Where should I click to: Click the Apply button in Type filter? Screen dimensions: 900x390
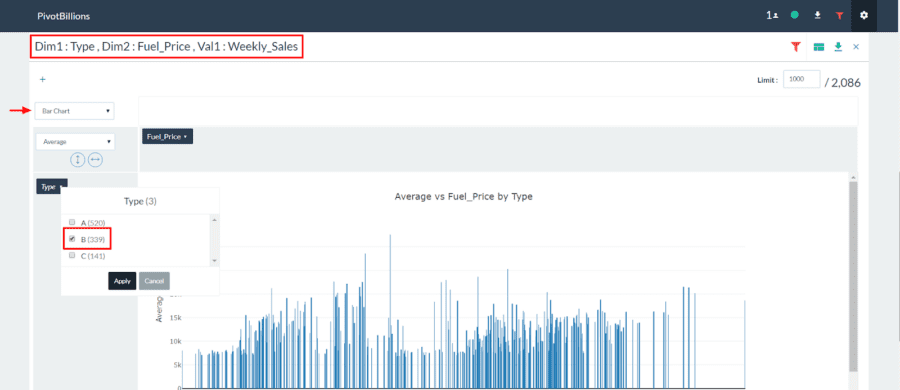point(122,281)
